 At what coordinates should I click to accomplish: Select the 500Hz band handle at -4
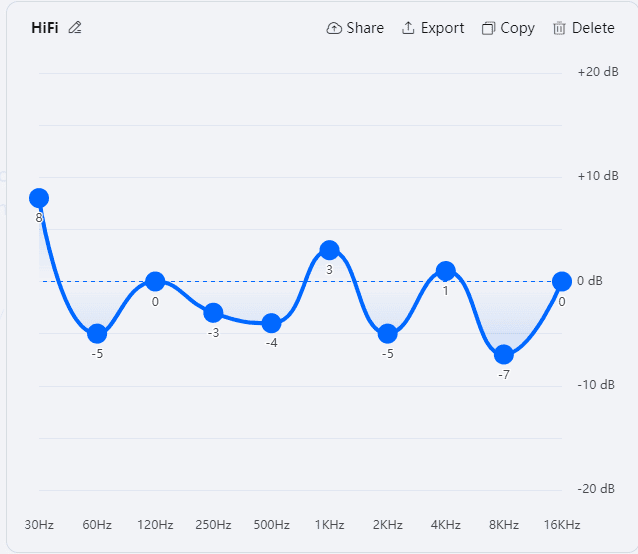[x=271, y=323]
